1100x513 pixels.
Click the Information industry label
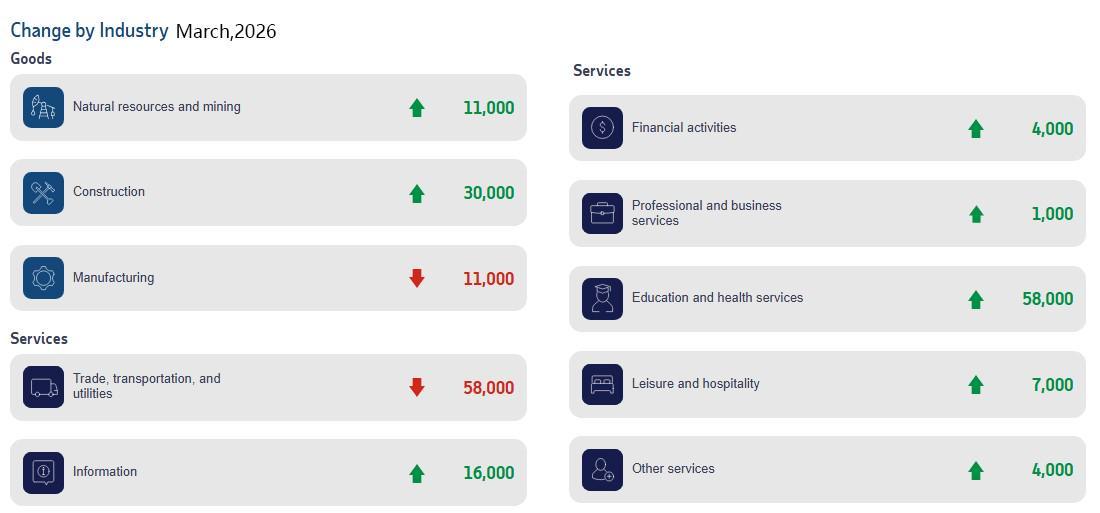(x=105, y=472)
